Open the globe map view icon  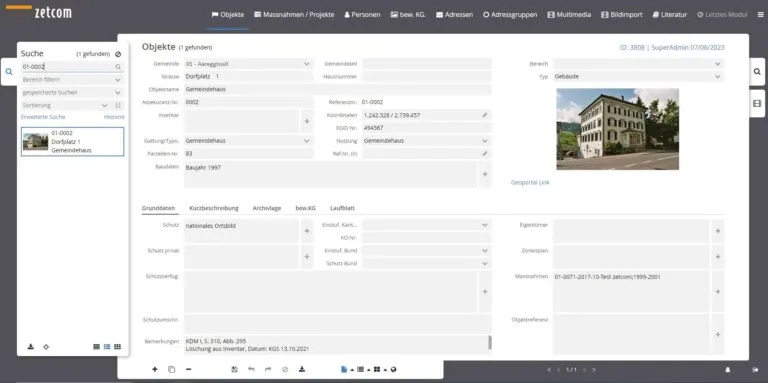click(x=393, y=369)
